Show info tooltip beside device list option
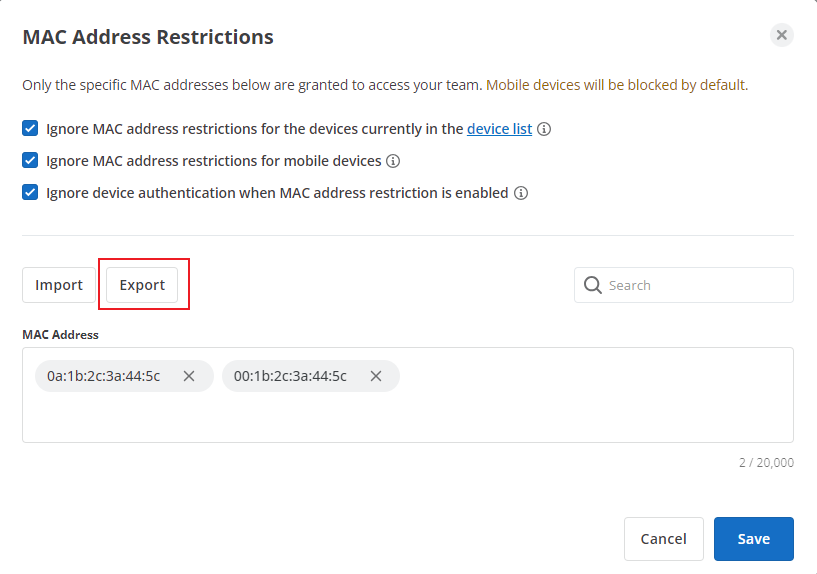This screenshot has height=574, width=817. pos(544,129)
